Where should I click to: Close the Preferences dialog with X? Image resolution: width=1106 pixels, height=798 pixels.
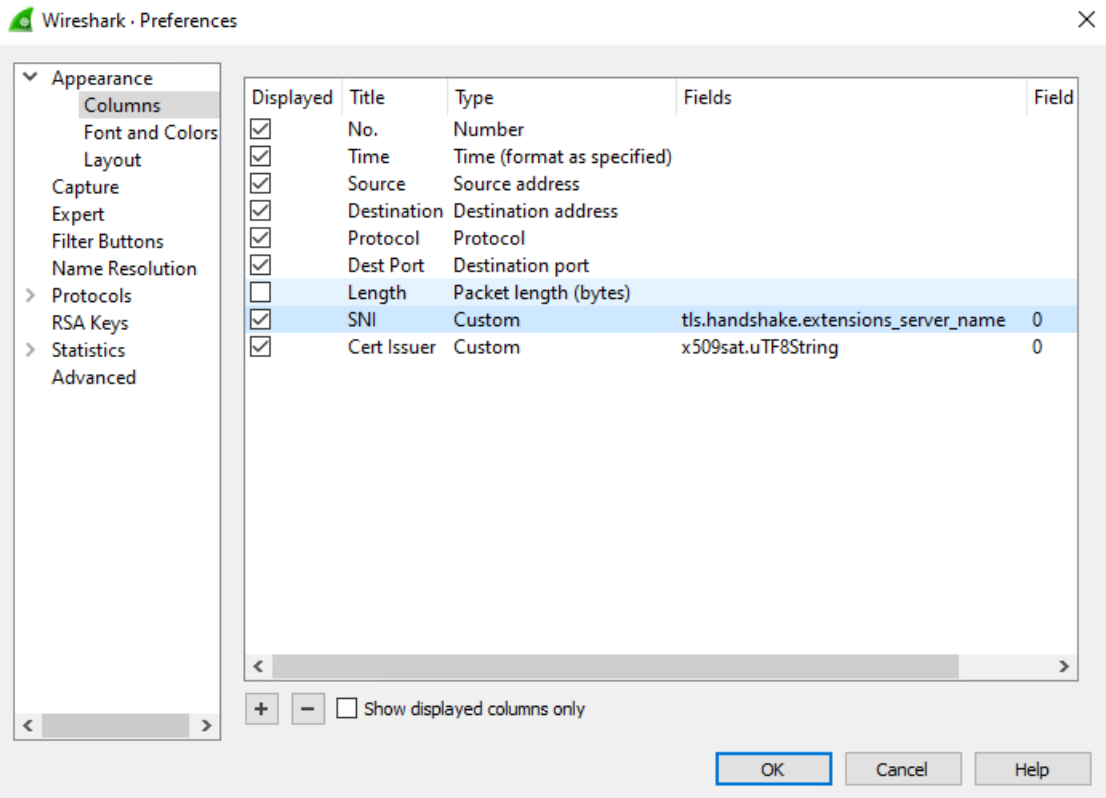(1086, 20)
